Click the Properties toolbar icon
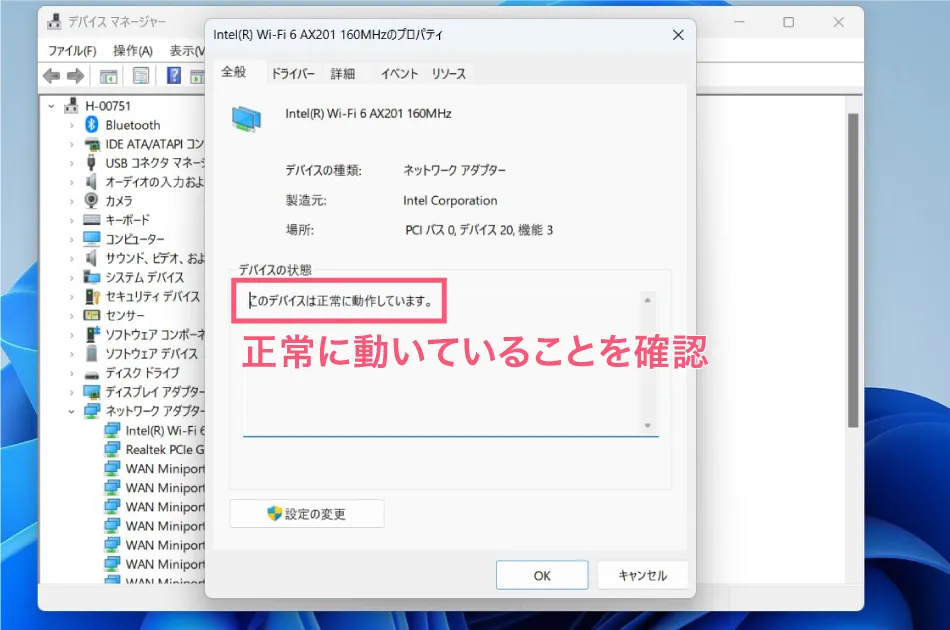950x630 pixels. pos(140,75)
